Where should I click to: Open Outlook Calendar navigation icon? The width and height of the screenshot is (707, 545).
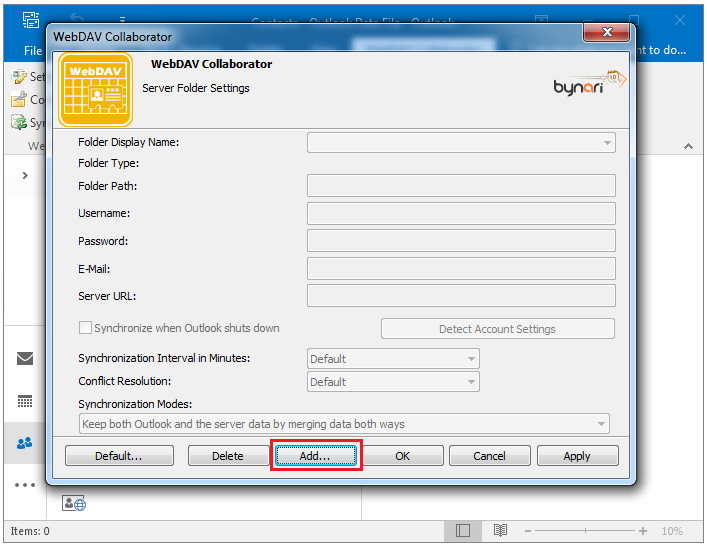(x=25, y=401)
